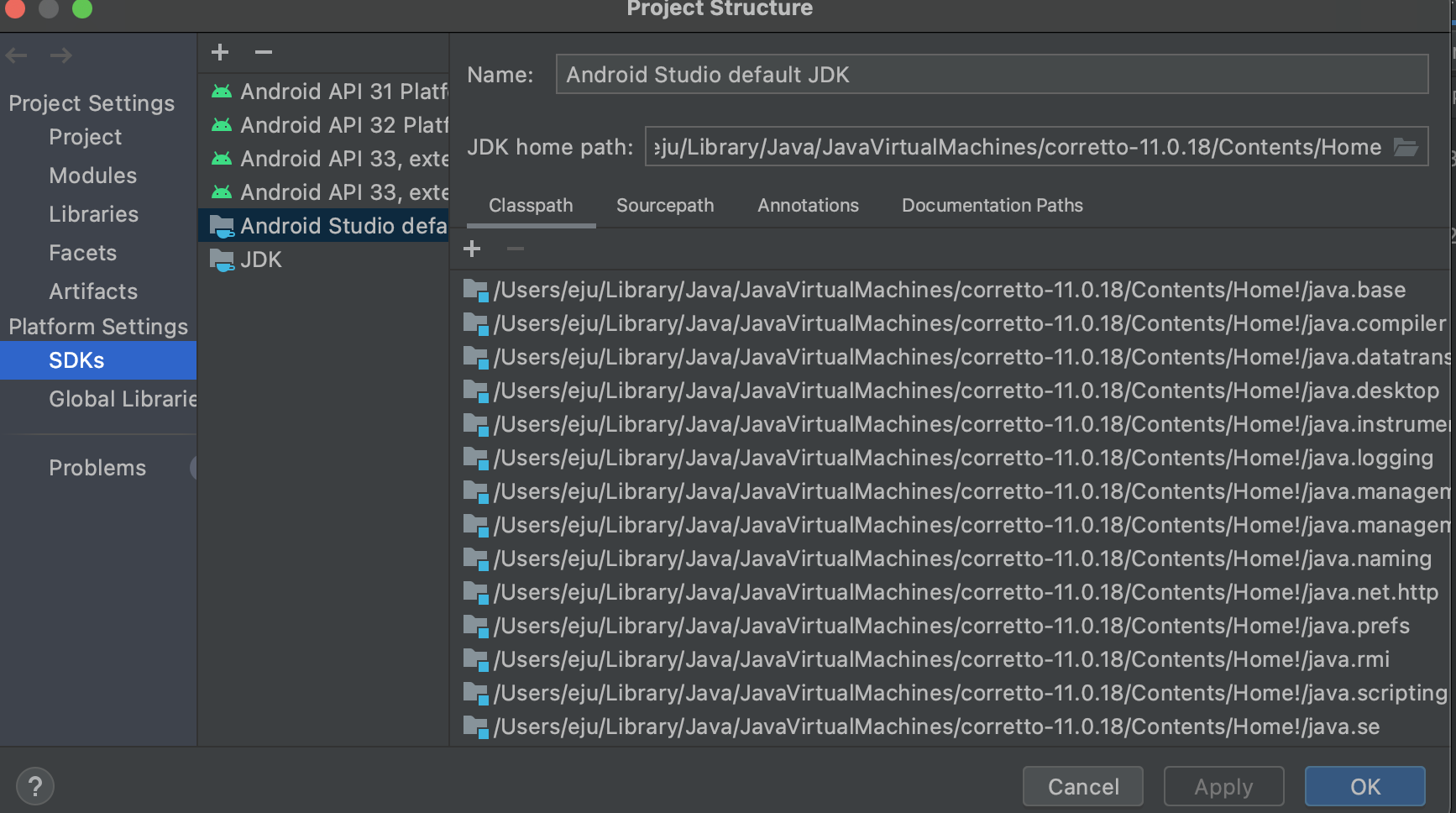
Task: Confirm with the OK button
Action: [1365, 787]
